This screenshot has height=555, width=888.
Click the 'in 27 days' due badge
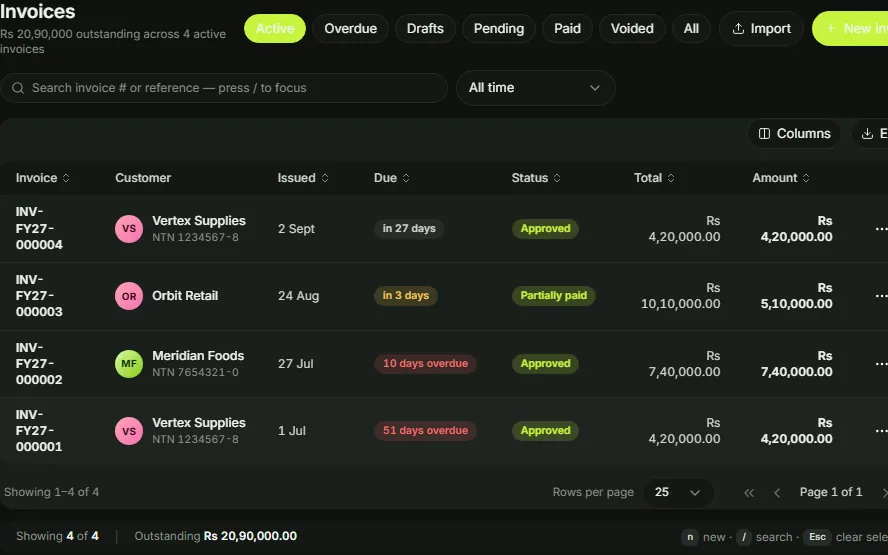coord(409,228)
